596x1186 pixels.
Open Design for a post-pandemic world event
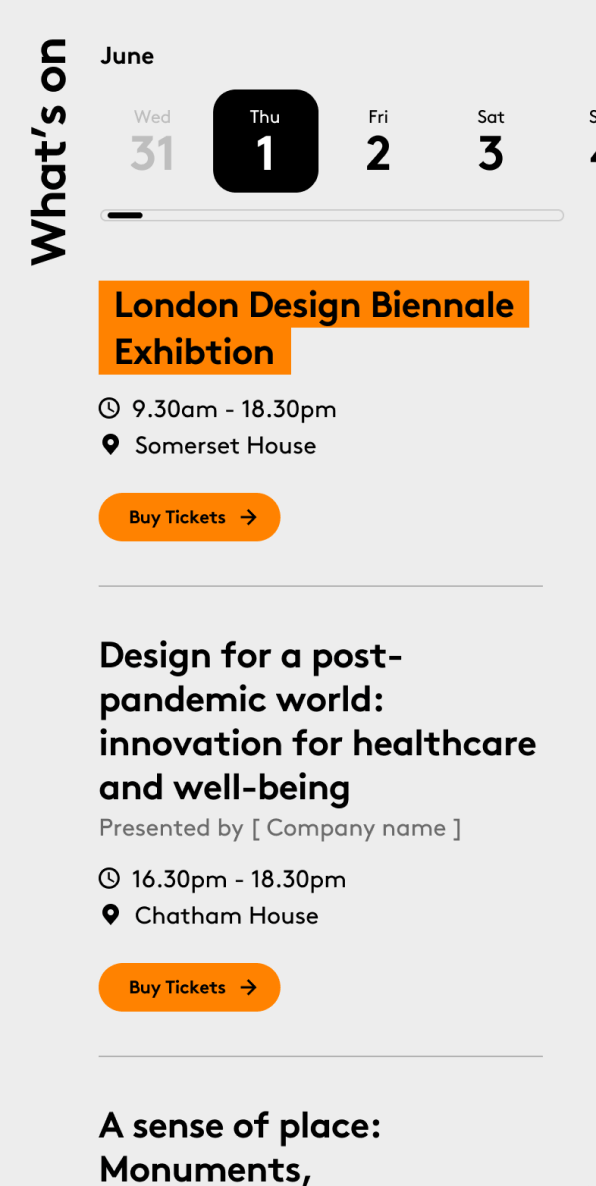(318, 721)
